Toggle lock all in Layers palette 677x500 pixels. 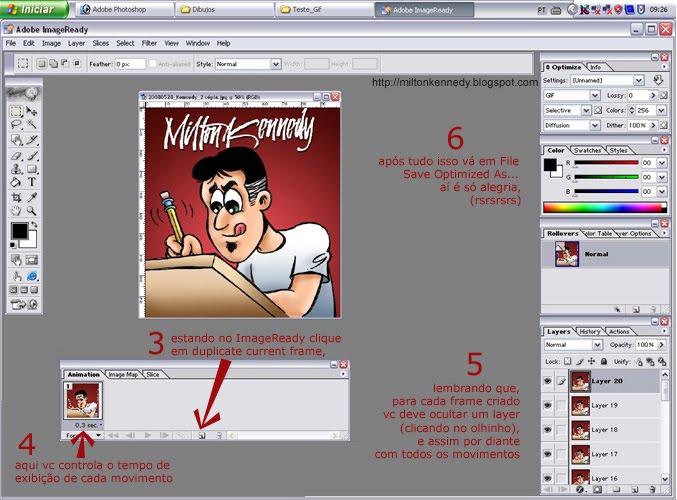(x=604, y=361)
